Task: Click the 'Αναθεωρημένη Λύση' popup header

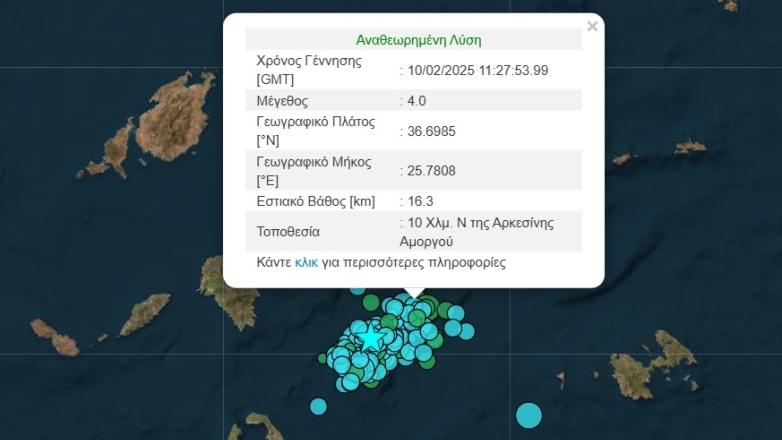Action: pyautogui.click(x=418, y=40)
